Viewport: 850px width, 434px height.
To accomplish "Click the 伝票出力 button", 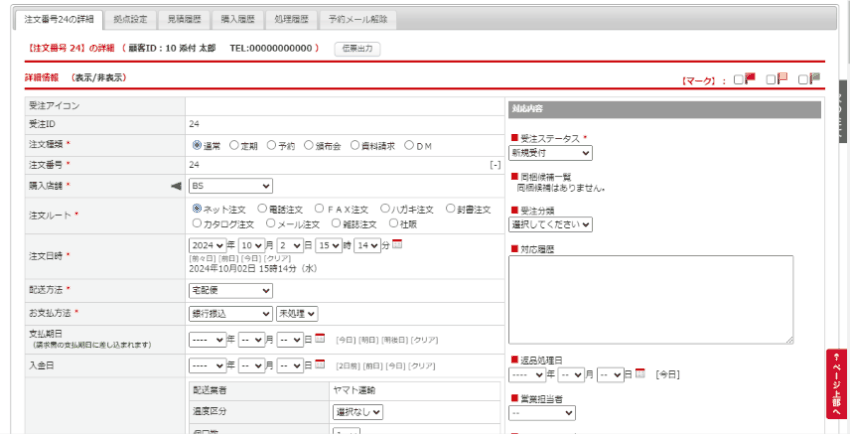I will coord(357,48).
